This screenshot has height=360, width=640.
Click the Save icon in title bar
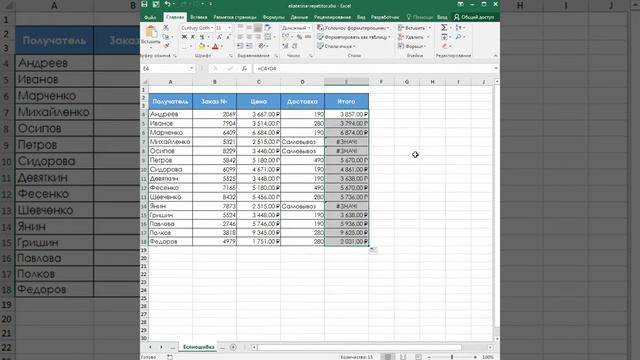144,4
